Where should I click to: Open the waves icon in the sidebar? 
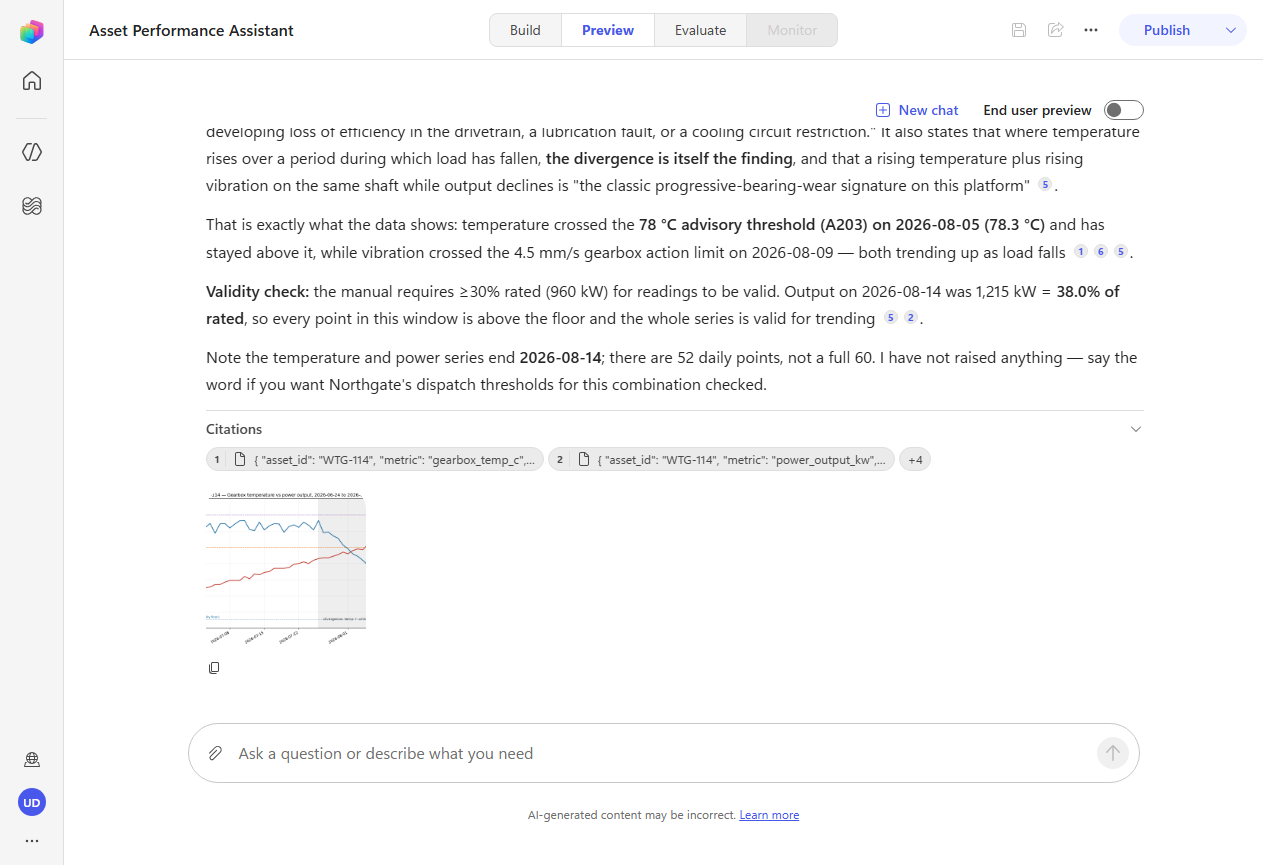(32, 206)
